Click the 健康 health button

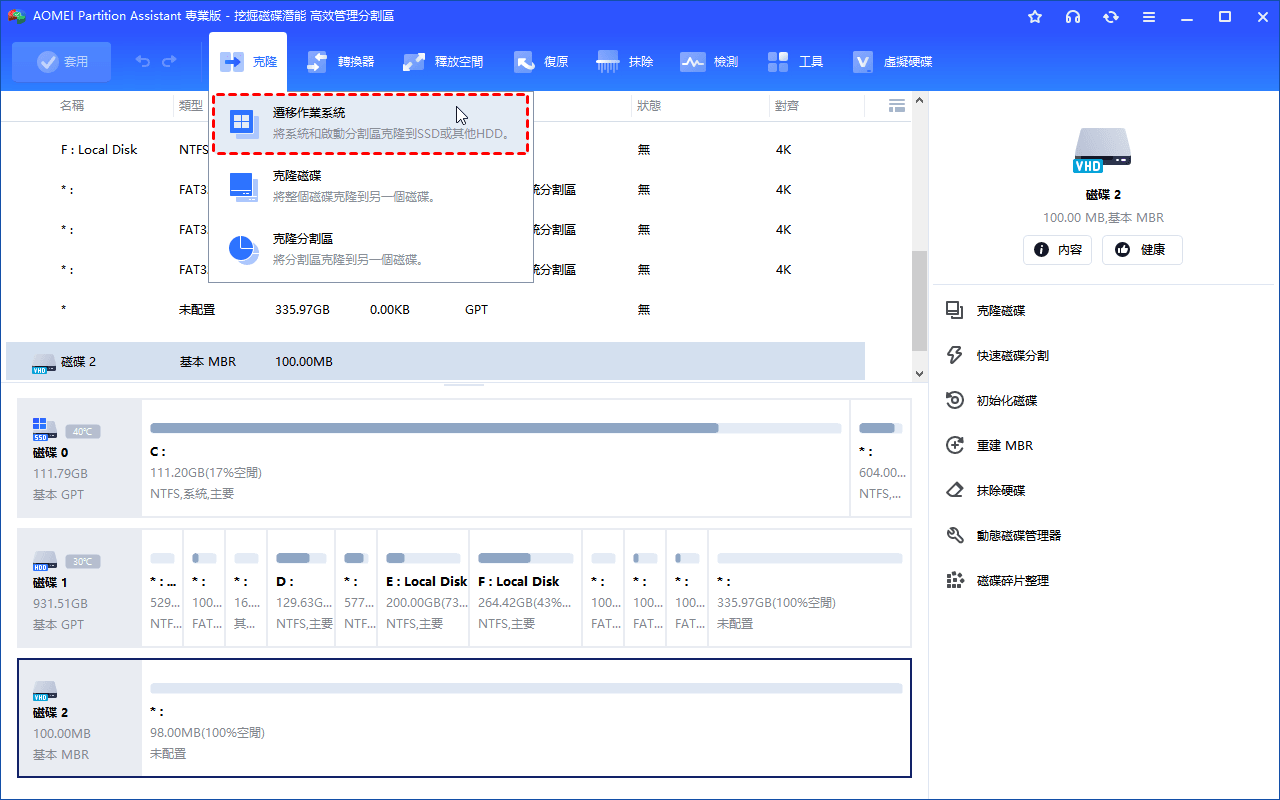coord(1142,250)
